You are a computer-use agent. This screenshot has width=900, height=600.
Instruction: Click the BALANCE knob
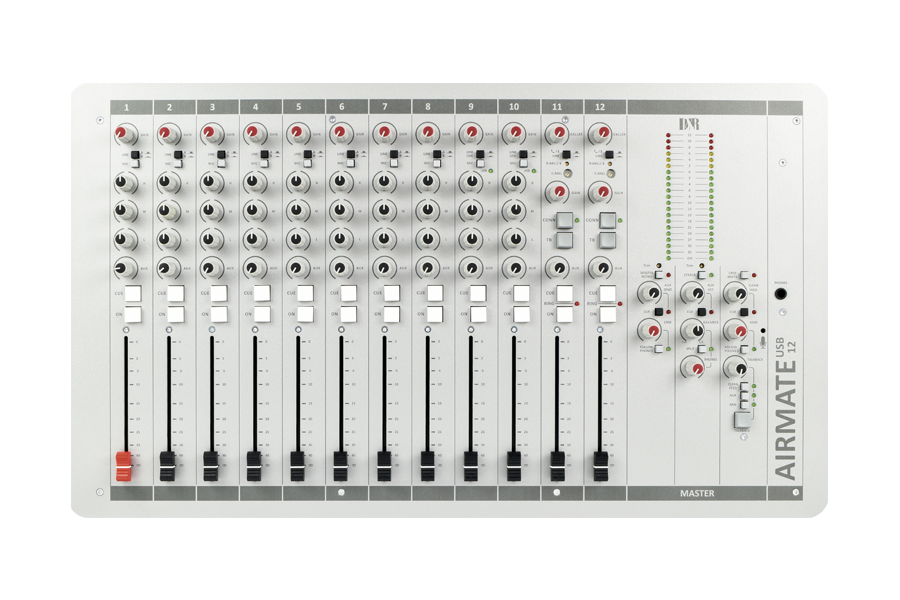696,331
